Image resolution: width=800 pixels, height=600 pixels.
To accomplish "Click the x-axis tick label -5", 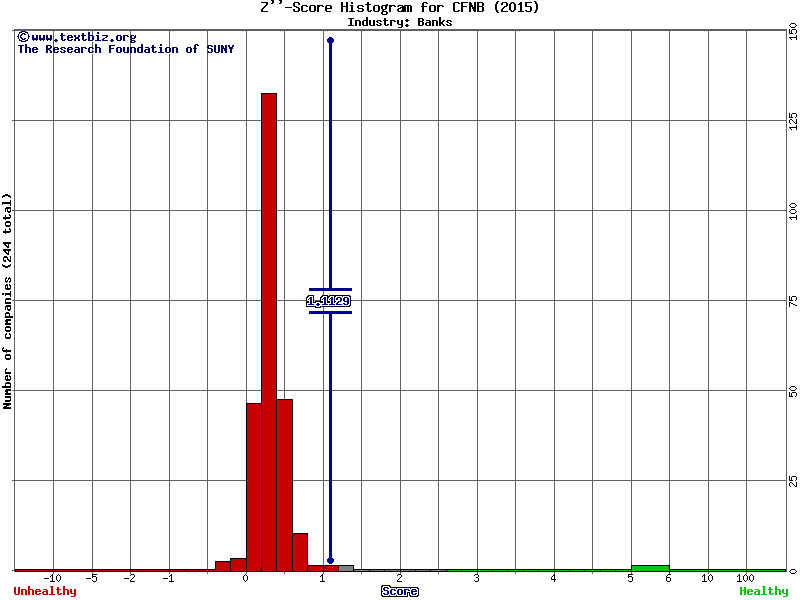I will (91, 578).
